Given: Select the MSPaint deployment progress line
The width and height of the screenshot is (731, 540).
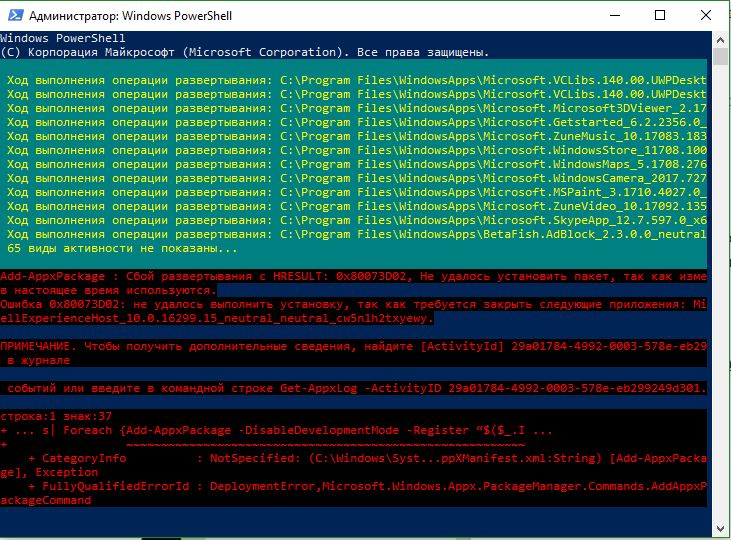Looking at the screenshot, I should [357, 192].
